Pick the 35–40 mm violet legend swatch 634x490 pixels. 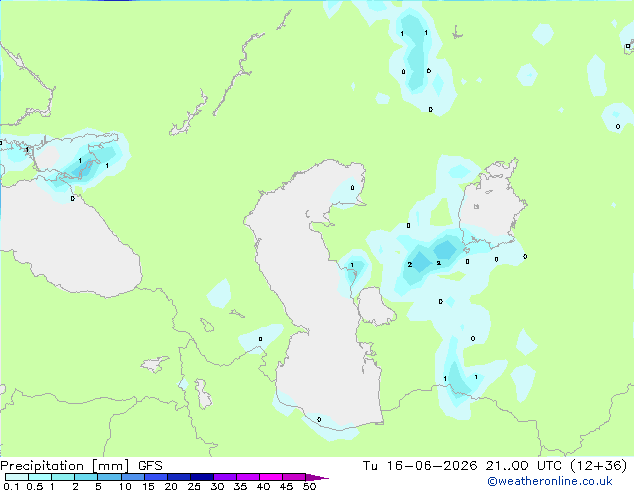248,477
